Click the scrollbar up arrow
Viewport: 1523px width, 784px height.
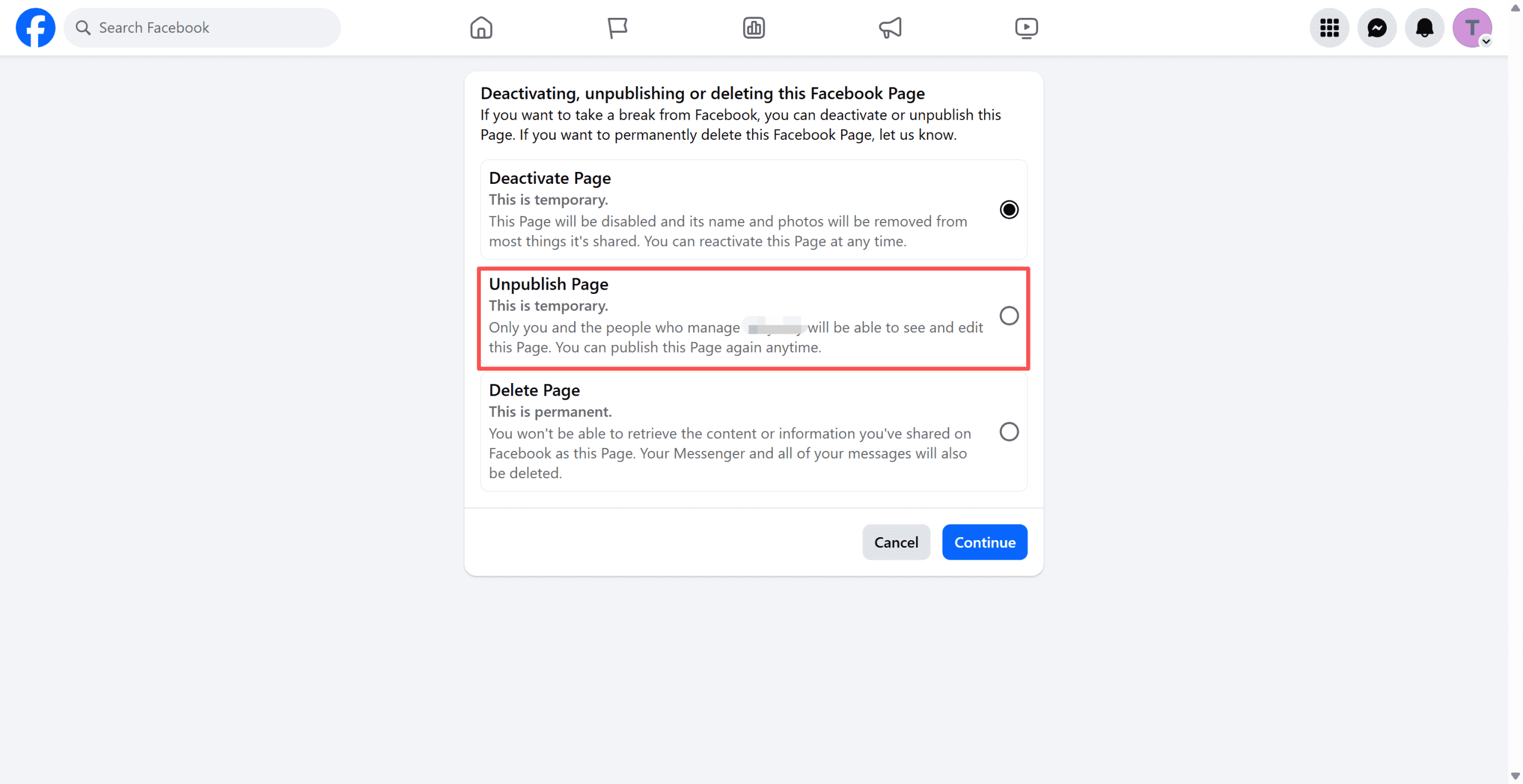pos(1515,8)
